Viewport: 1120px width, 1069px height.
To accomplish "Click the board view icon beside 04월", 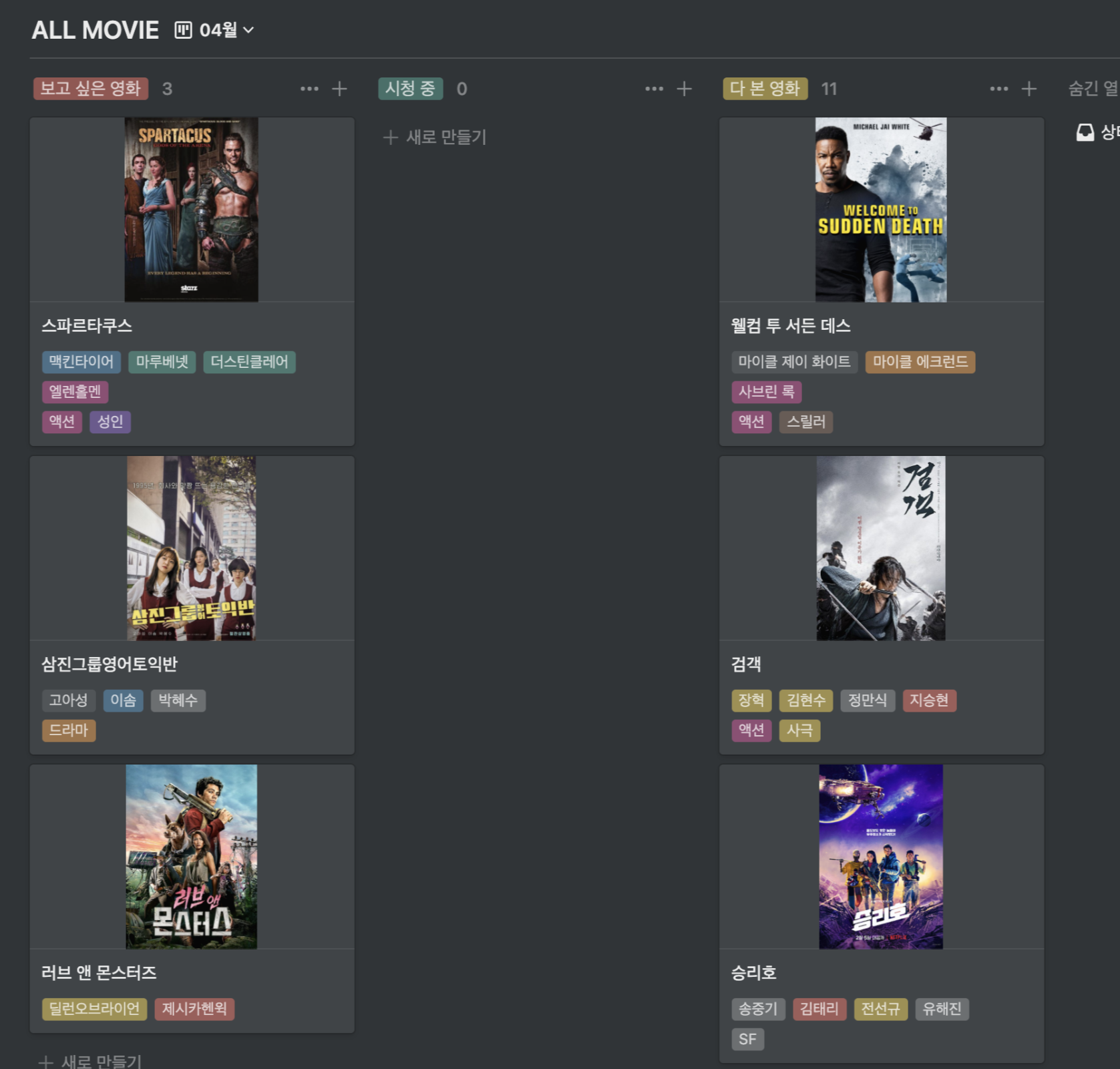I will pos(183,30).
